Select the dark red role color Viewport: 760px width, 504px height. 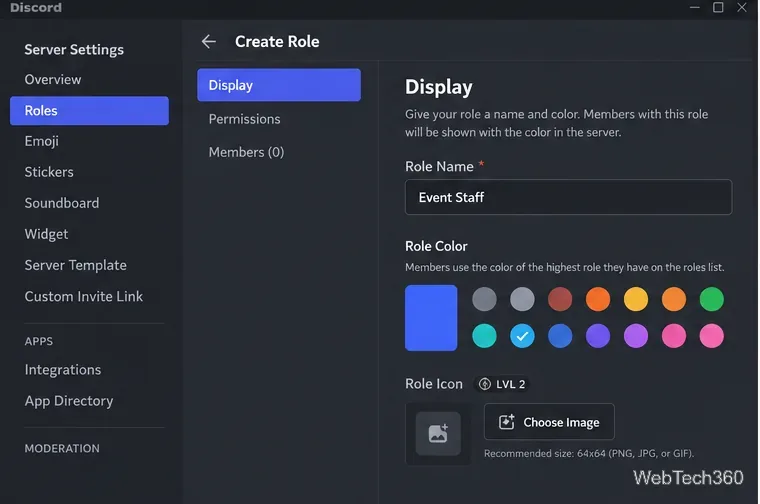click(560, 299)
